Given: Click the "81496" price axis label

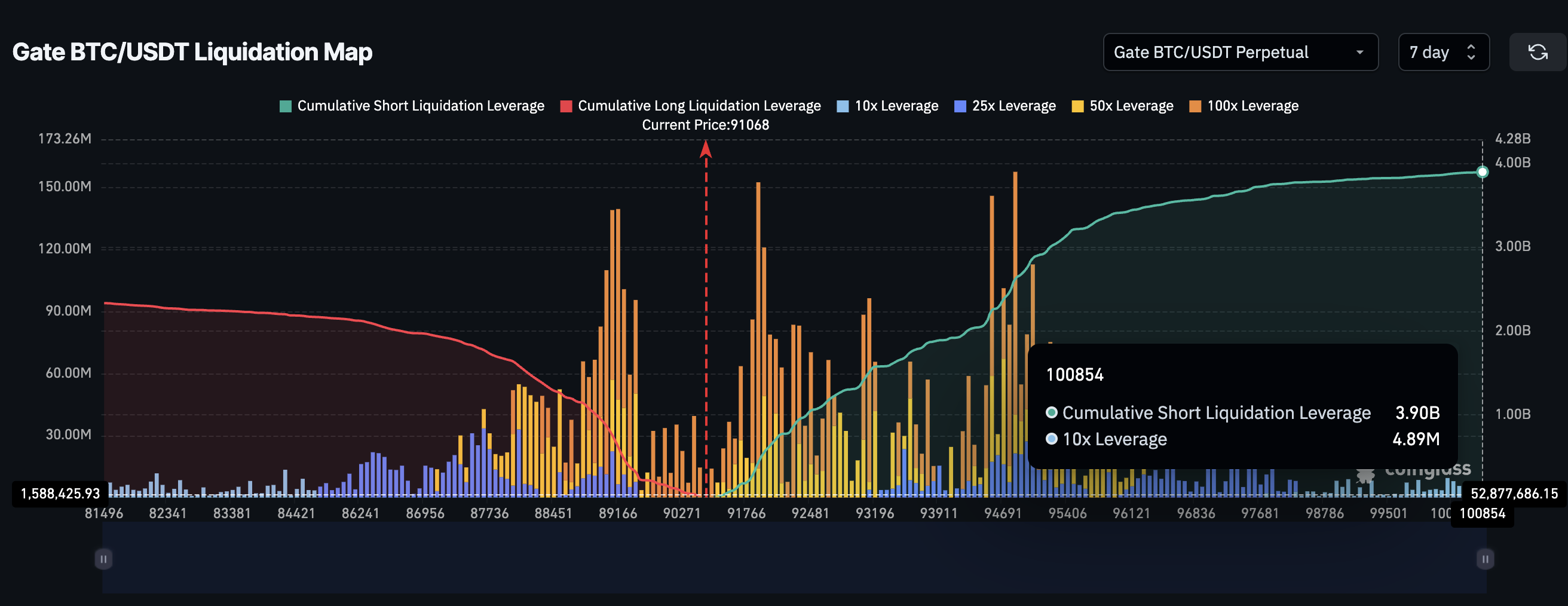Looking at the screenshot, I should (x=103, y=513).
